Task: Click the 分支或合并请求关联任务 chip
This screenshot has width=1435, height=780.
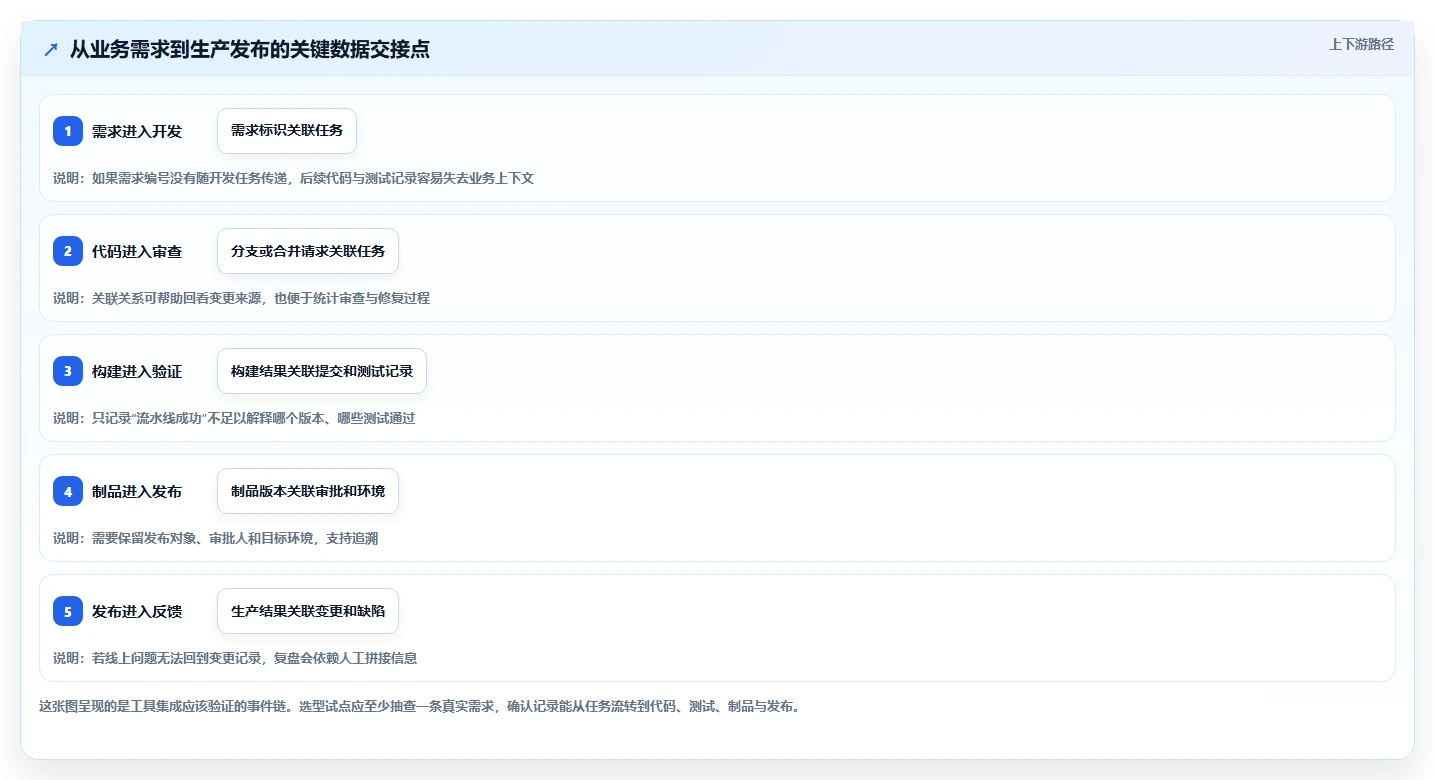Action: [308, 251]
